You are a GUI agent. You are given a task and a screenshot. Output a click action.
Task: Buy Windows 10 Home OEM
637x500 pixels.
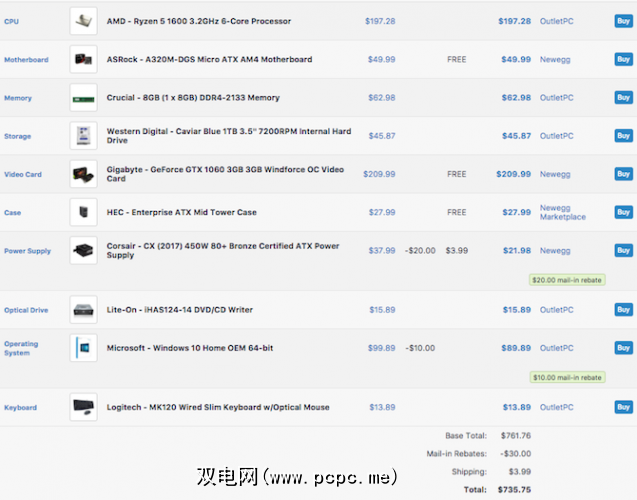(x=624, y=348)
